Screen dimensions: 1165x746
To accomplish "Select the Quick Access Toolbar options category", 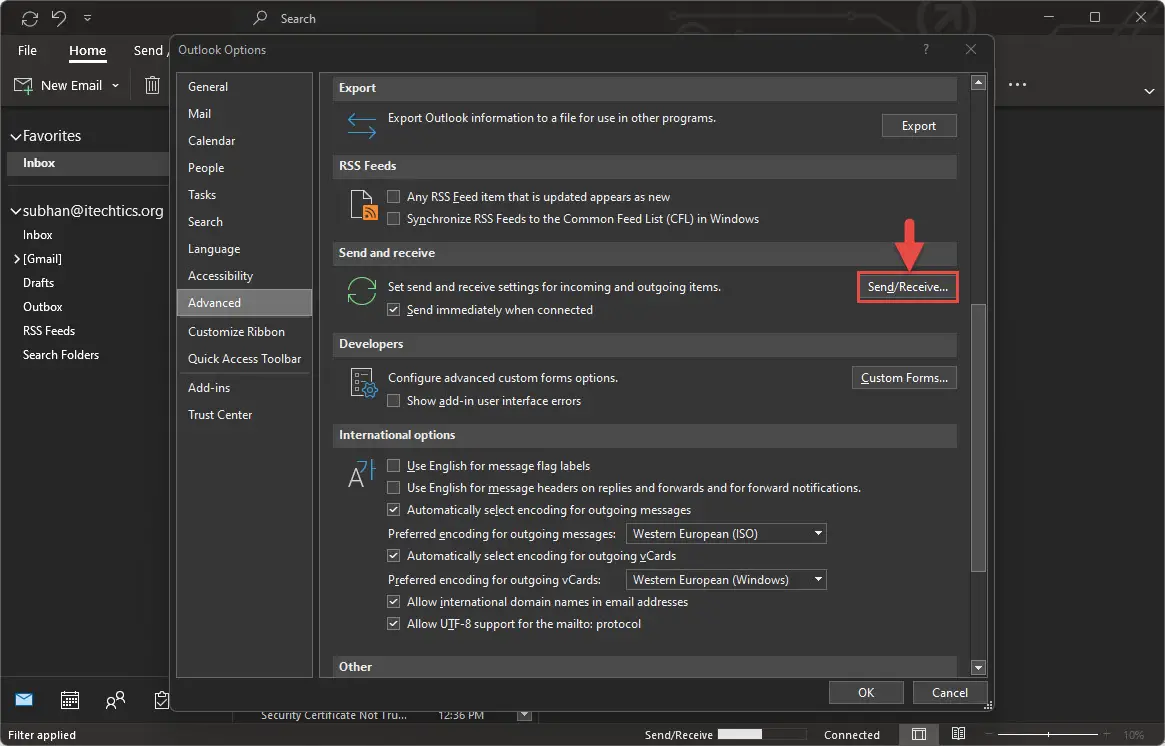I will (244, 359).
